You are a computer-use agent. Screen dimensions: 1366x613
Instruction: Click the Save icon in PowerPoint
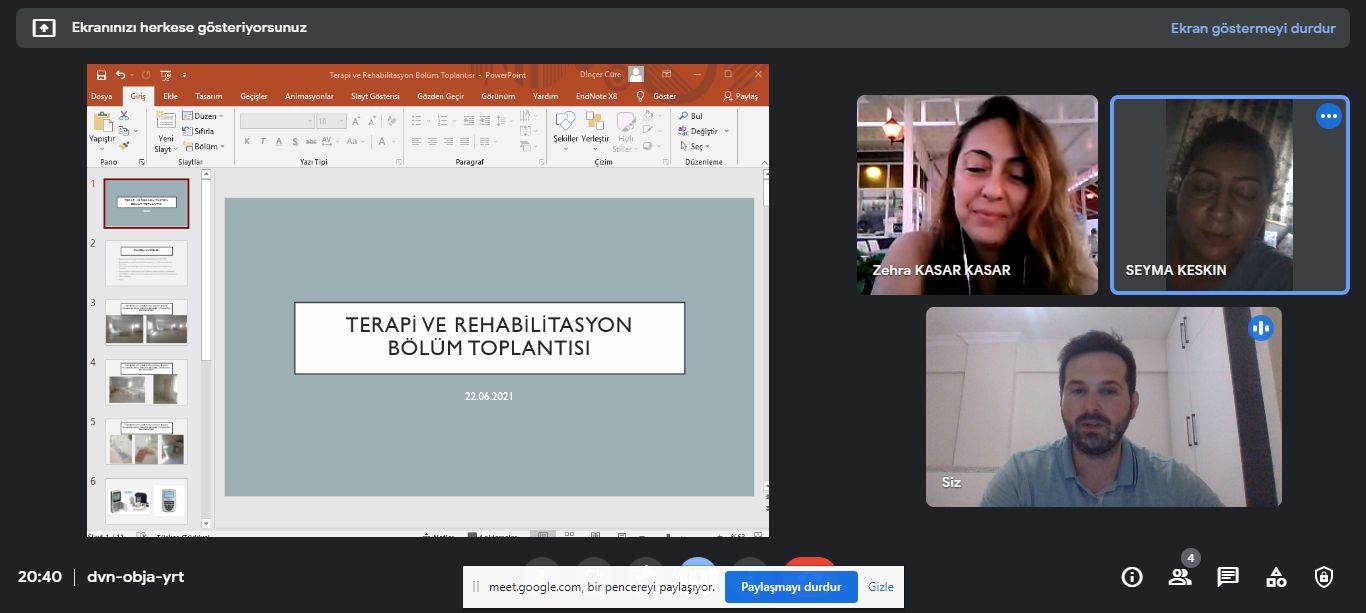click(x=101, y=75)
